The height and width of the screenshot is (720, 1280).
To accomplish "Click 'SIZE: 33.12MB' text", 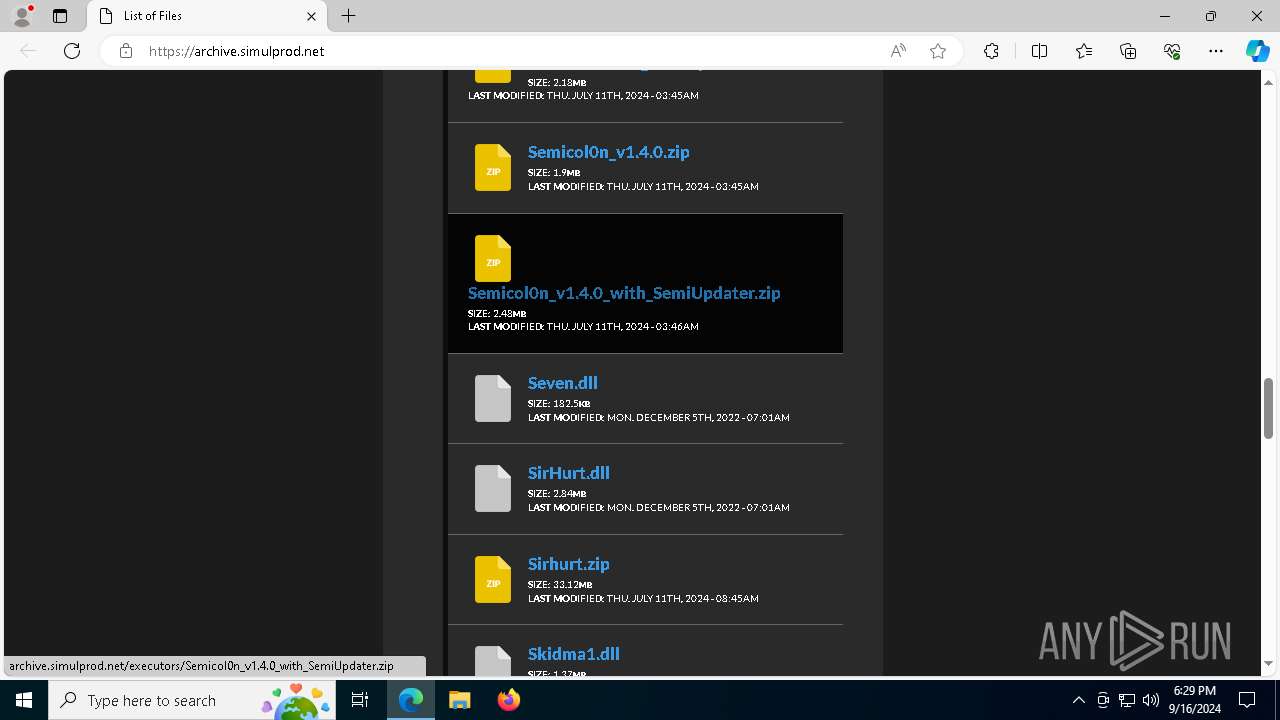I will pyautogui.click(x=560, y=584).
